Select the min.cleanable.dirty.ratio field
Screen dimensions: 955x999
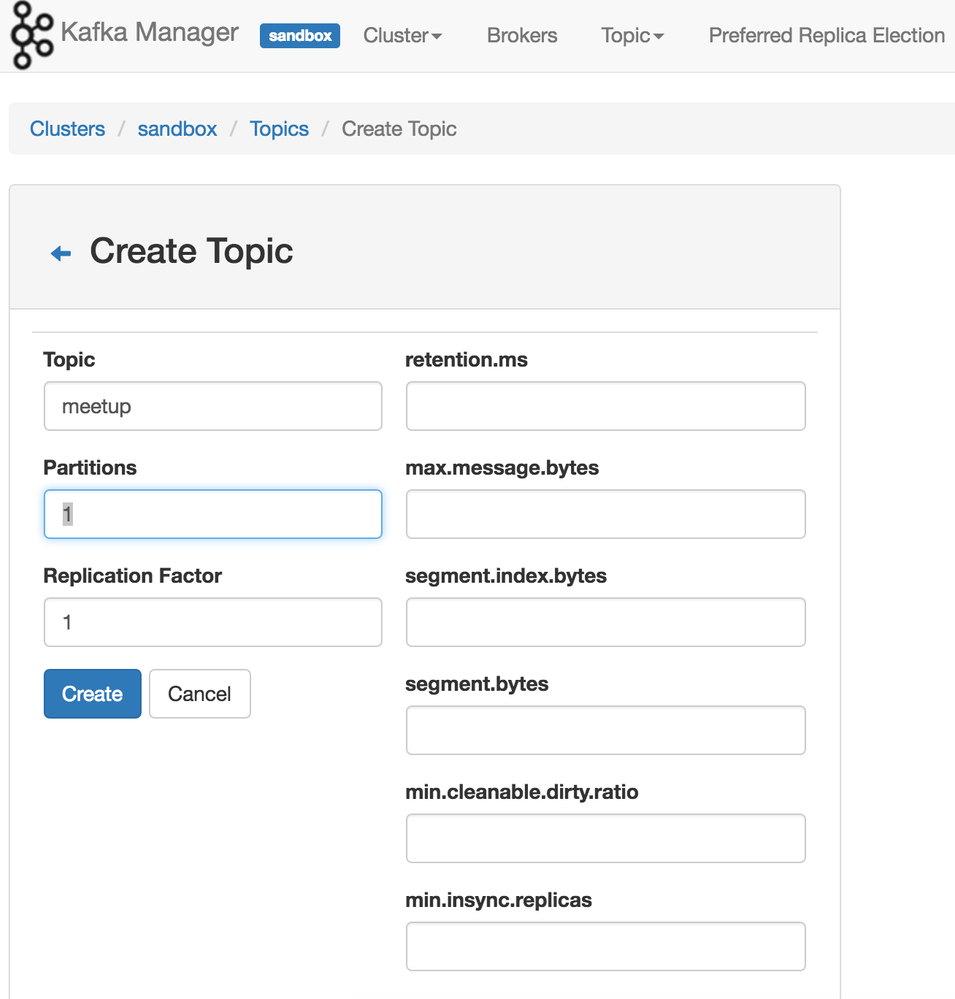[x=605, y=838]
